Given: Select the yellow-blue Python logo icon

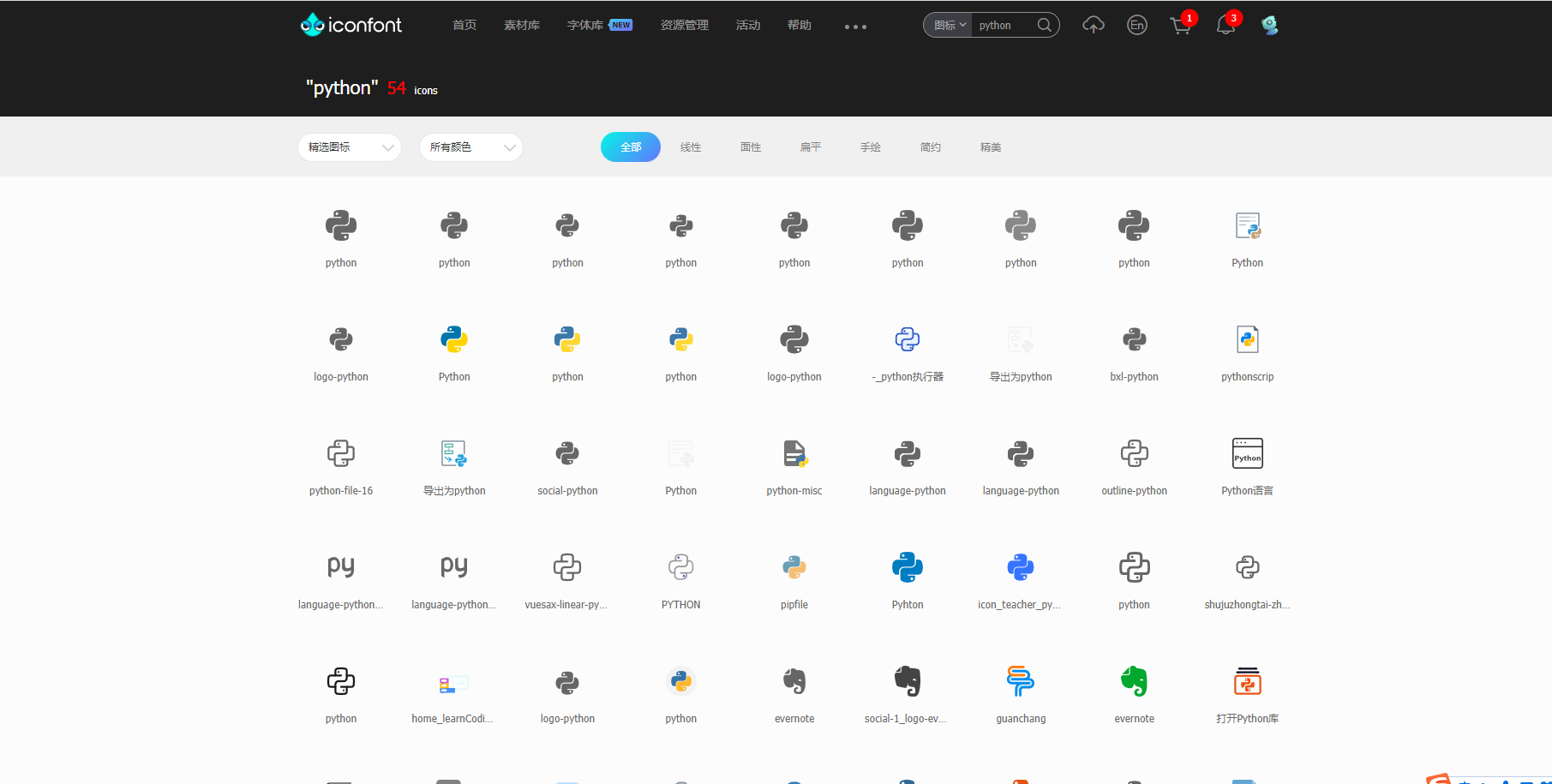Looking at the screenshot, I should pos(454,340).
